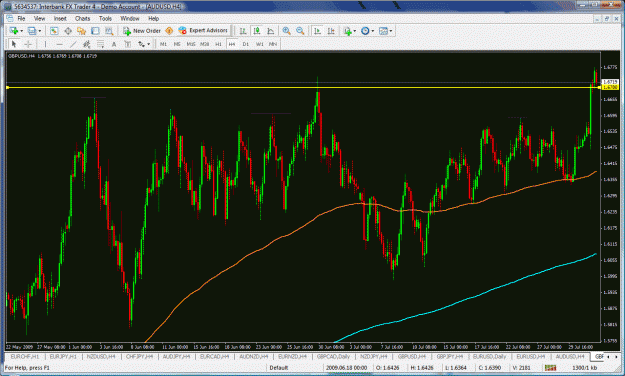Expand the periods dropdown arrow

[x=373, y=31]
